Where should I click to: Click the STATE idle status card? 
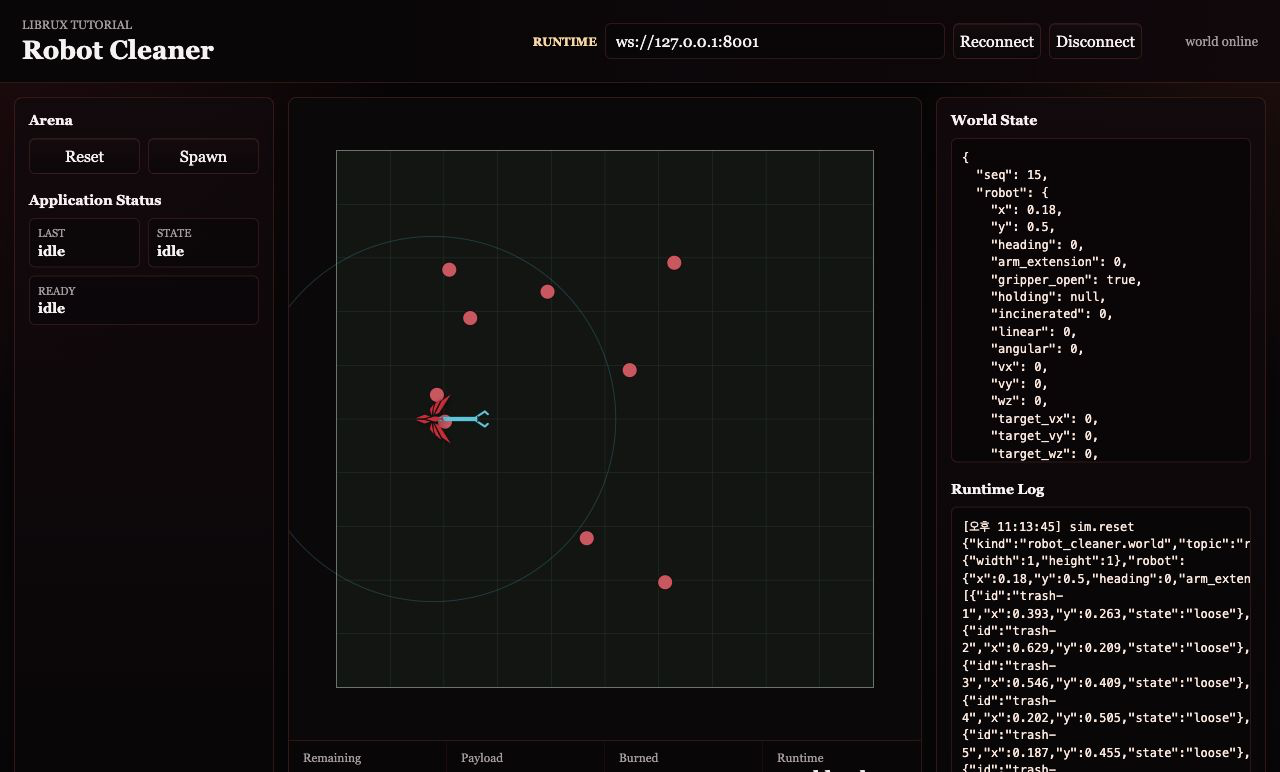click(x=203, y=243)
